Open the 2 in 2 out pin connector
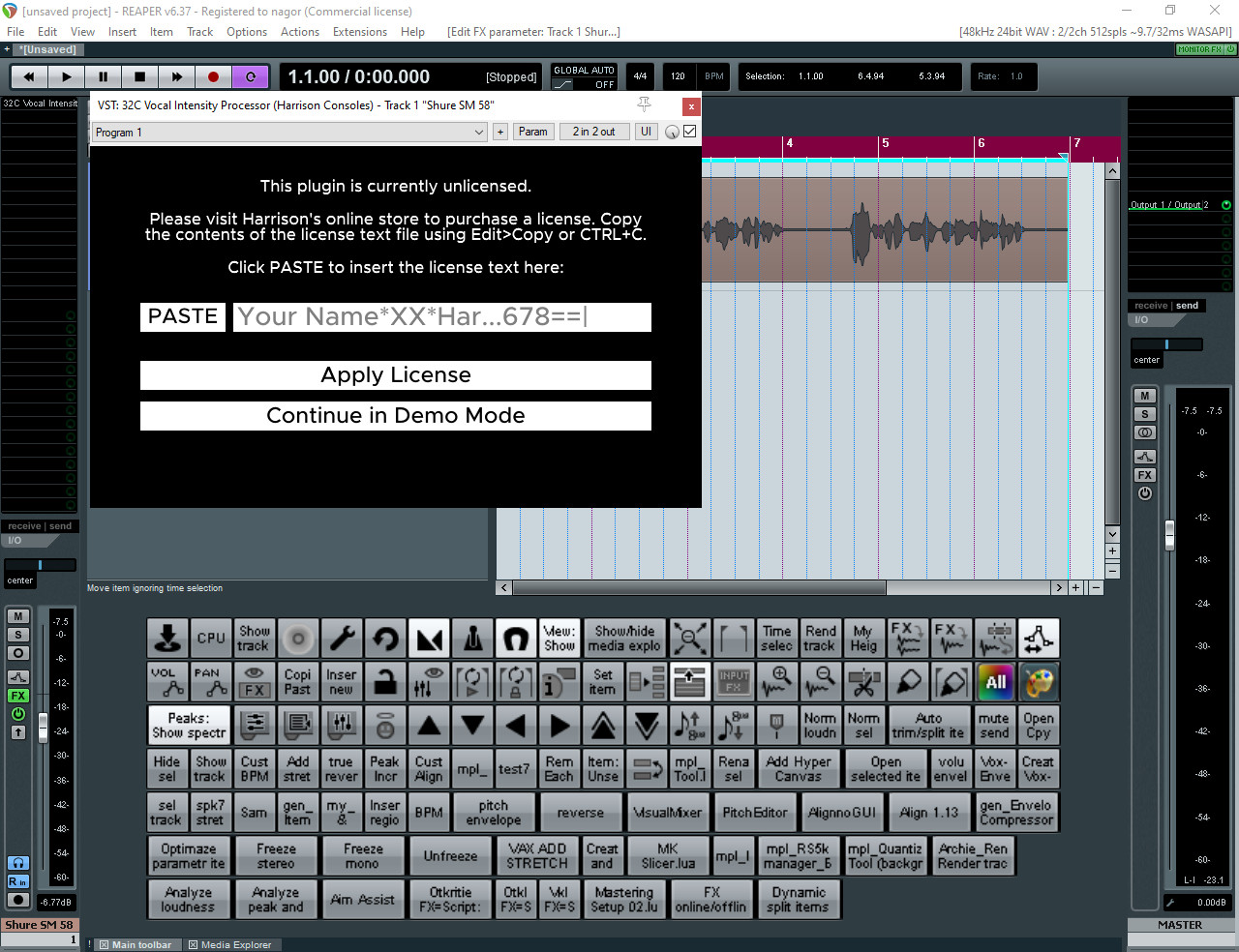The width and height of the screenshot is (1239, 952). click(x=593, y=132)
